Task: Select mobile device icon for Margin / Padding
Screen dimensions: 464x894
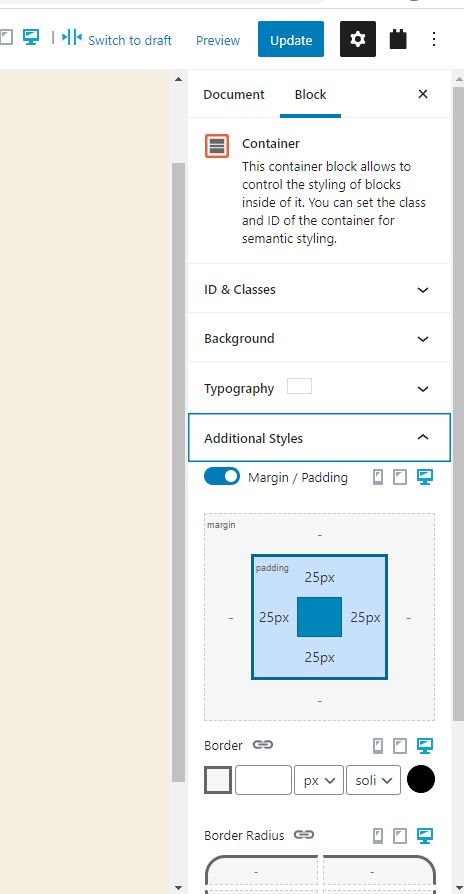Action: (x=378, y=477)
